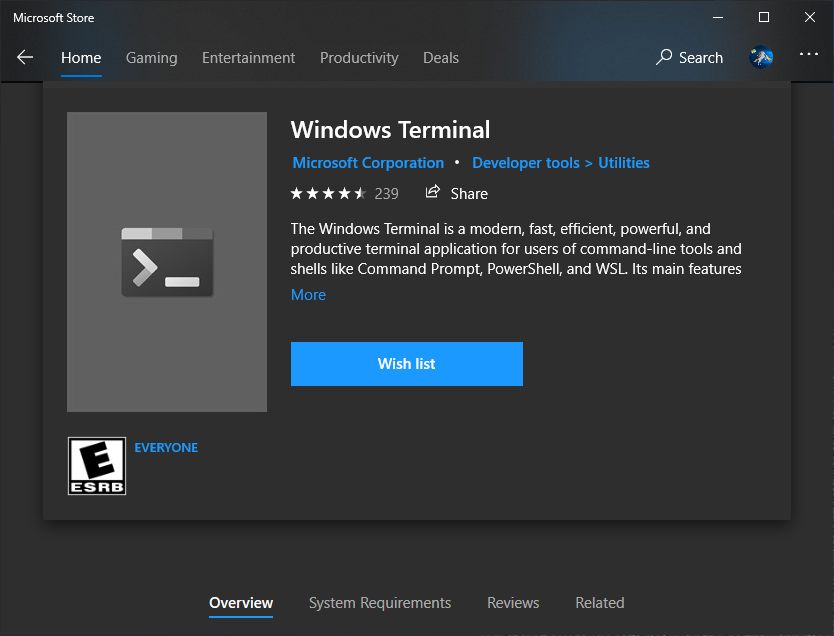Go to the Deals tab
The image size is (834, 636).
(x=441, y=57)
